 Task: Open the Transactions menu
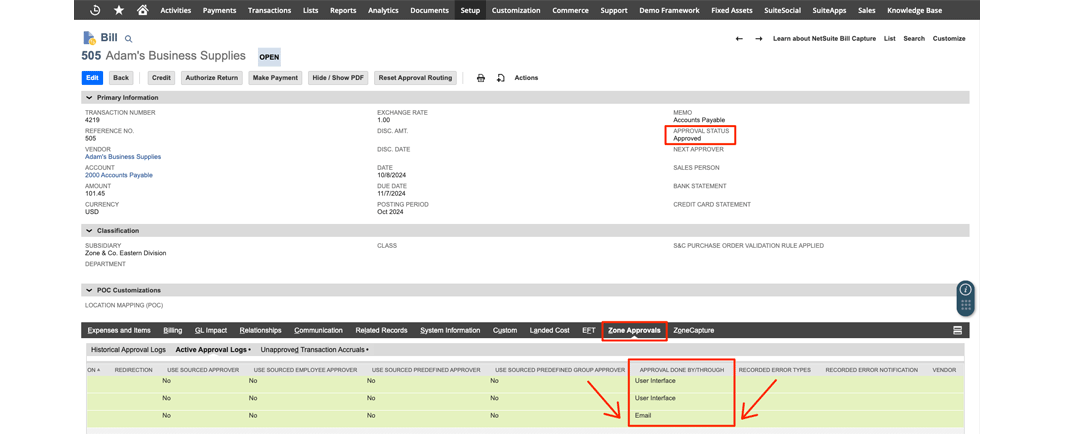pos(269,10)
